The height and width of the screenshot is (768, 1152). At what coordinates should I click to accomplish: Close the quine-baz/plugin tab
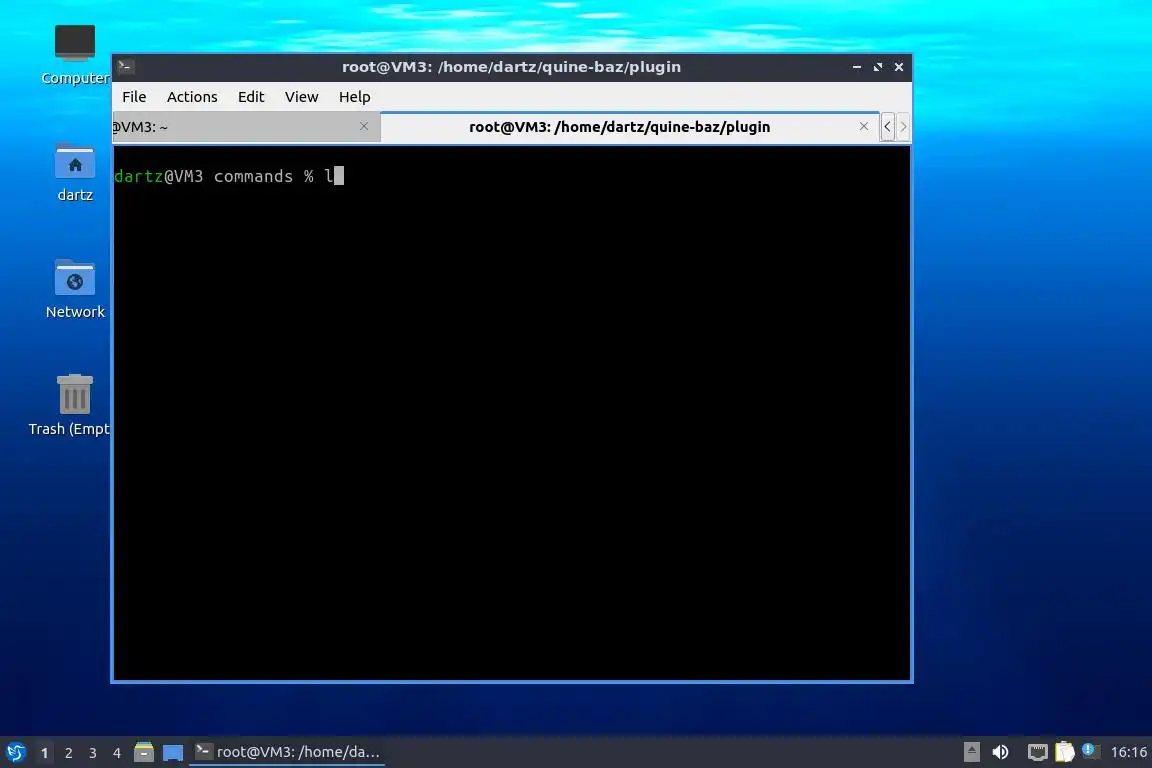click(864, 126)
